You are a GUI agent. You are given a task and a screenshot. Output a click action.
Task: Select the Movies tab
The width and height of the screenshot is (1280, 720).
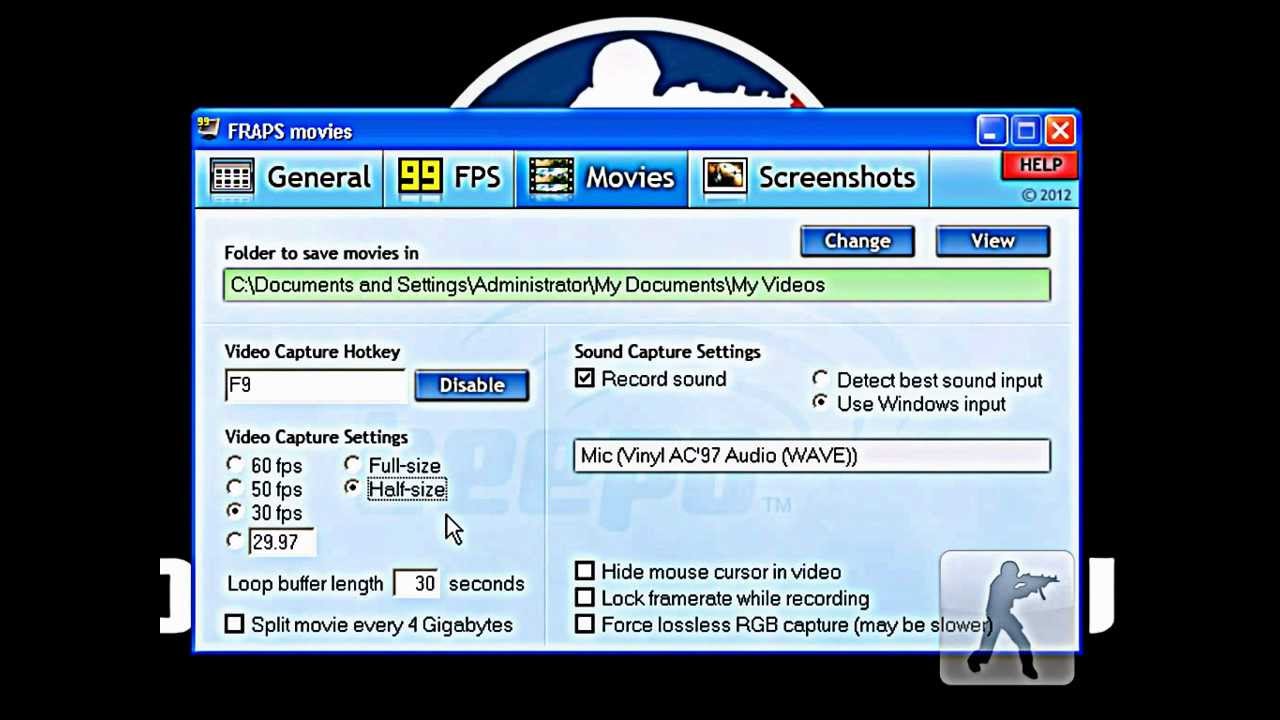point(601,178)
